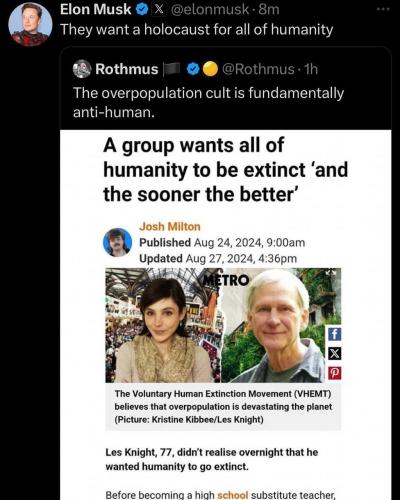This screenshot has height=500, width=400.
Task: Open the three-dot more options menu
Action: click(383, 9)
